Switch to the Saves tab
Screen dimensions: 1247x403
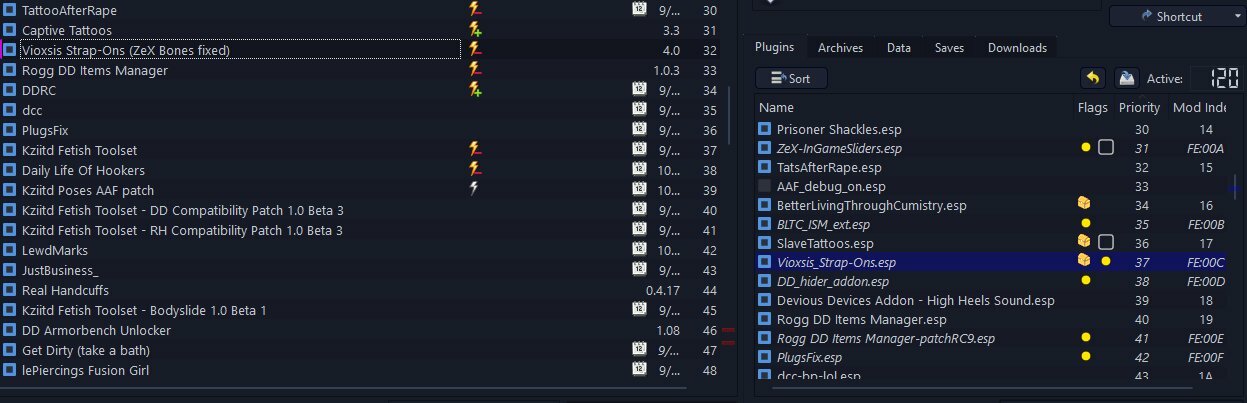pyautogui.click(x=949, y=47)
